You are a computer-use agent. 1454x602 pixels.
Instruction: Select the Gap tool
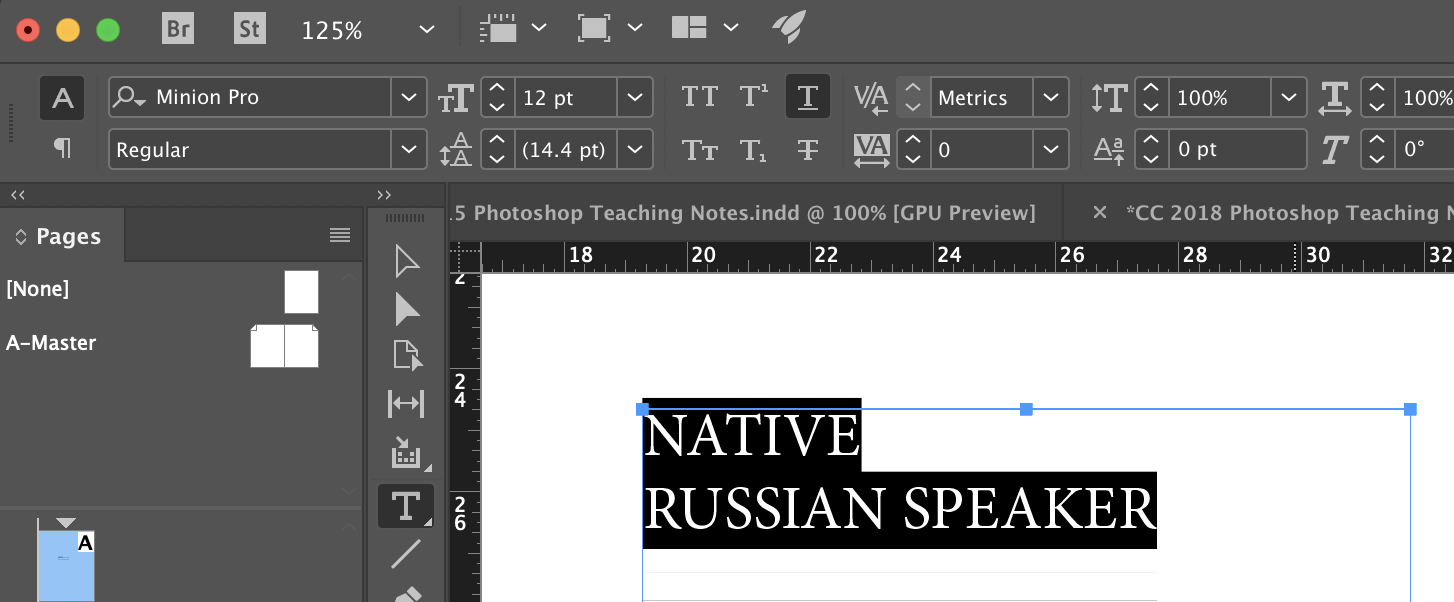pyautogui.click(x=405, y=403)
